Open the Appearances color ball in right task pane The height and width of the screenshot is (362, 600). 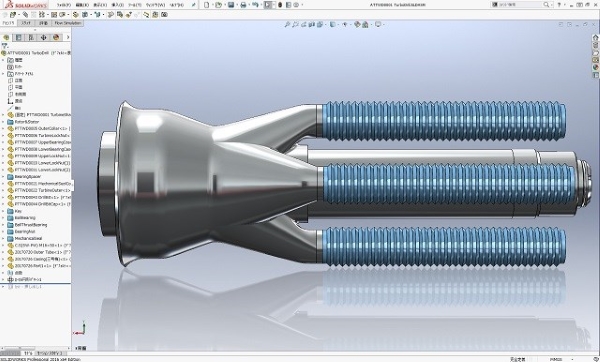pos(595,67)
